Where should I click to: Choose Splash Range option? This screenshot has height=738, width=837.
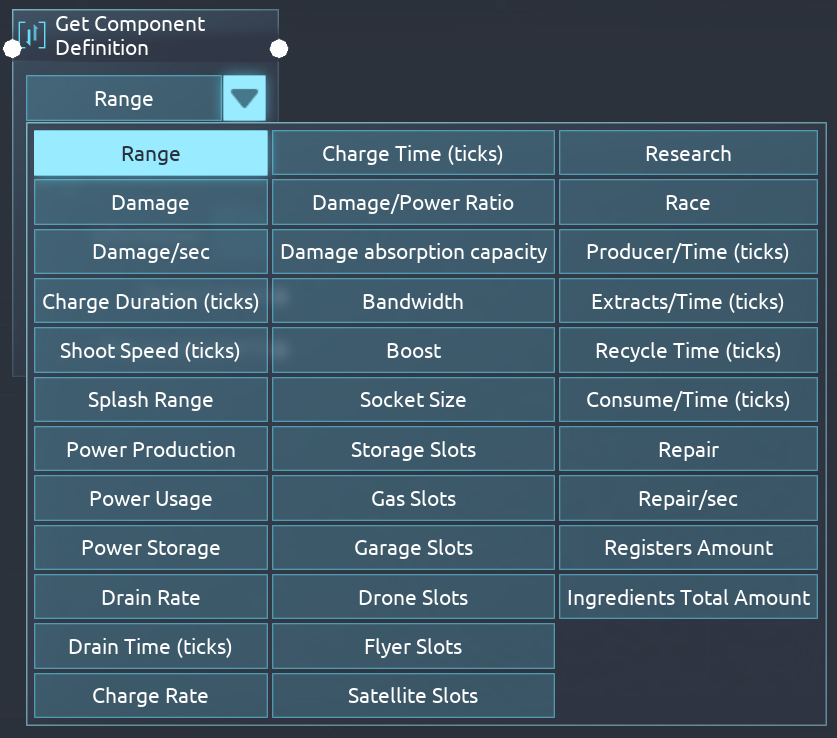coord(151,400)
